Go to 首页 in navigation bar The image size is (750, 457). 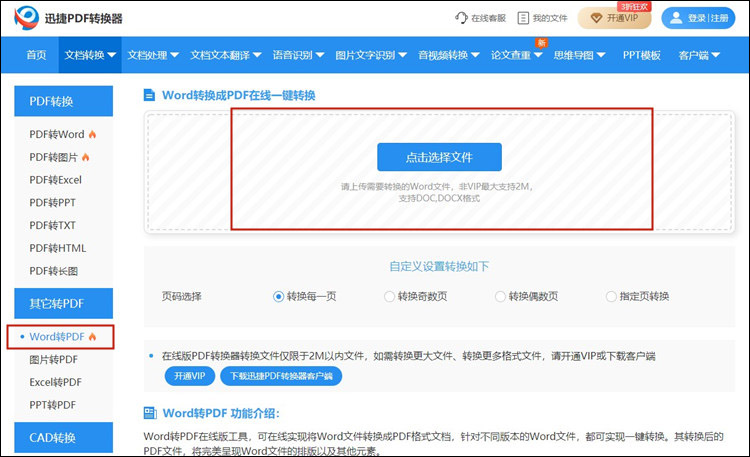pyautogui.click(x=36, y=55)
